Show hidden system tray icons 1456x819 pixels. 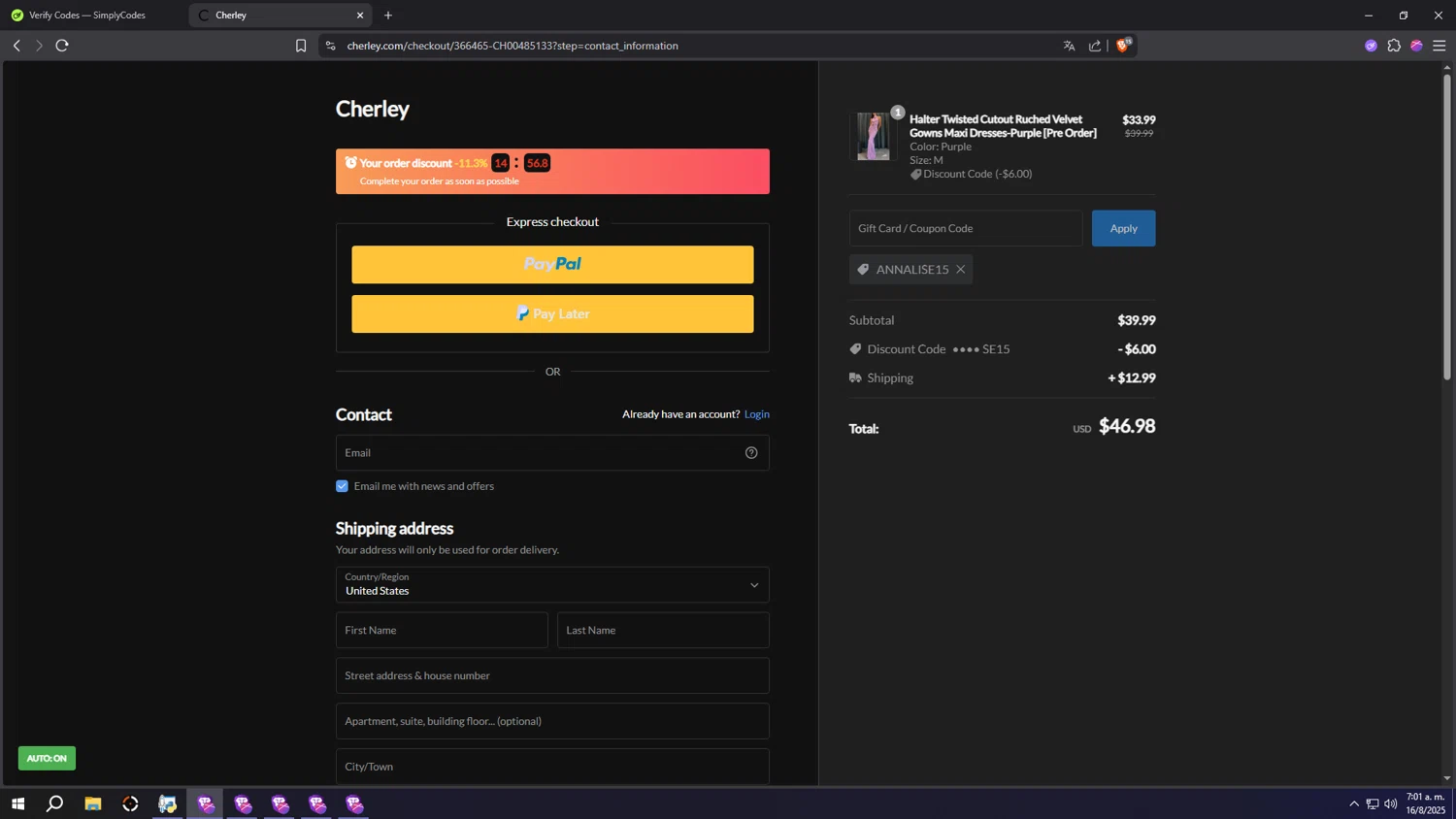1354,803
